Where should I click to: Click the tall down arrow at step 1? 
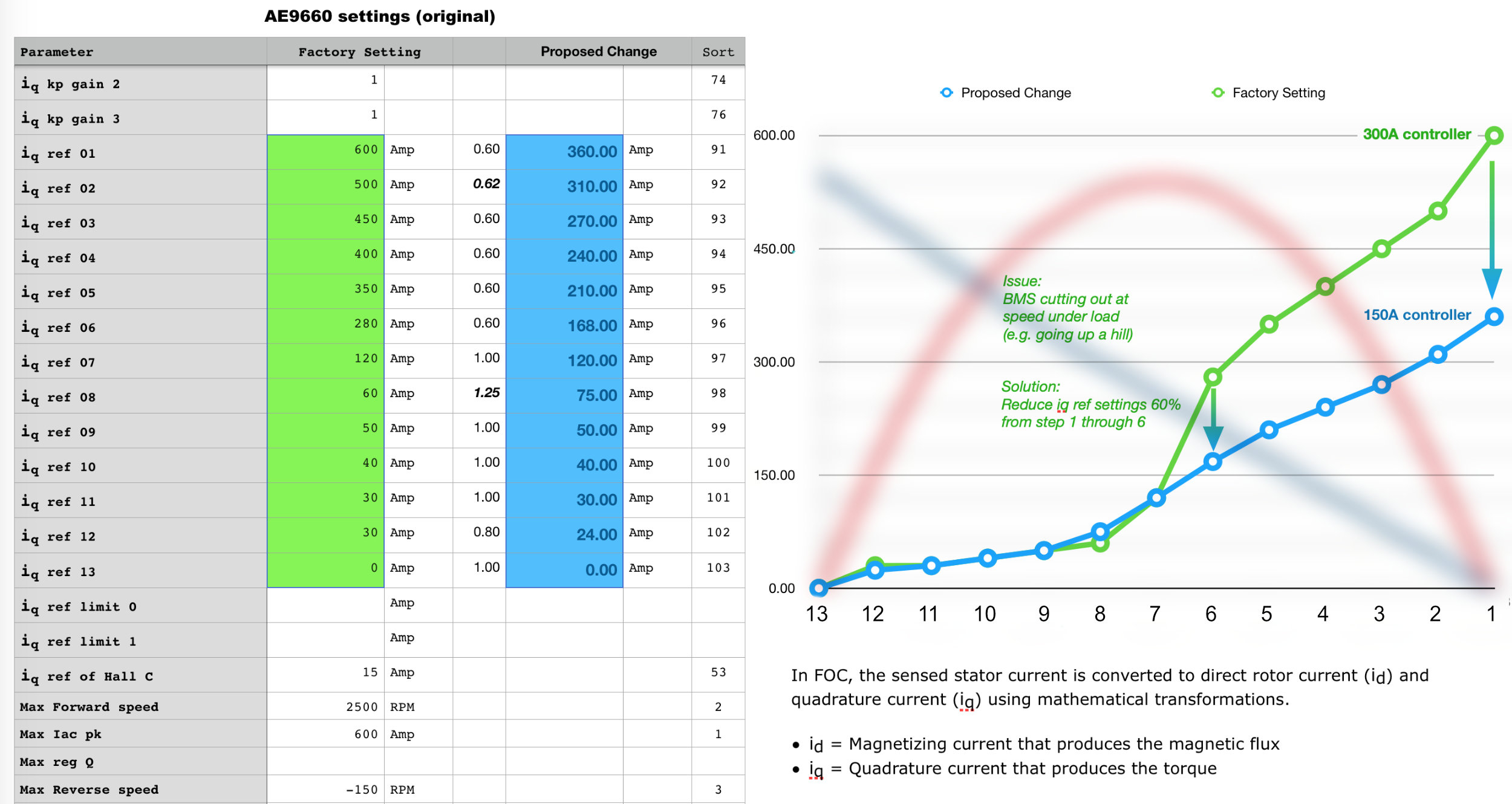(x=1491, y=230)
